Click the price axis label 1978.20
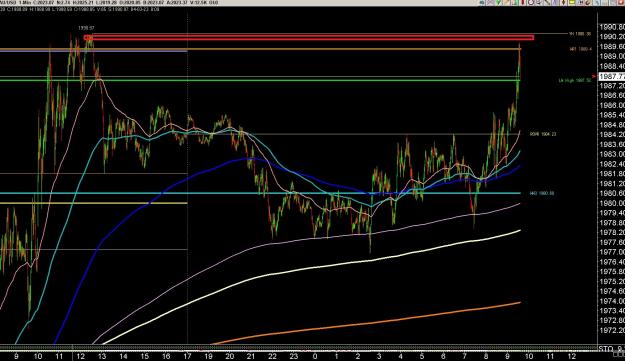The image size is (625, 361). coord(612,232)
